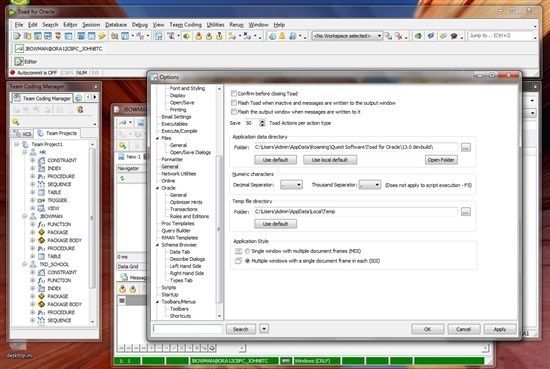Click the Options dialog title bar icon
Image resolution: width=550 pixels, height=369 pixels.
point(155,77)
